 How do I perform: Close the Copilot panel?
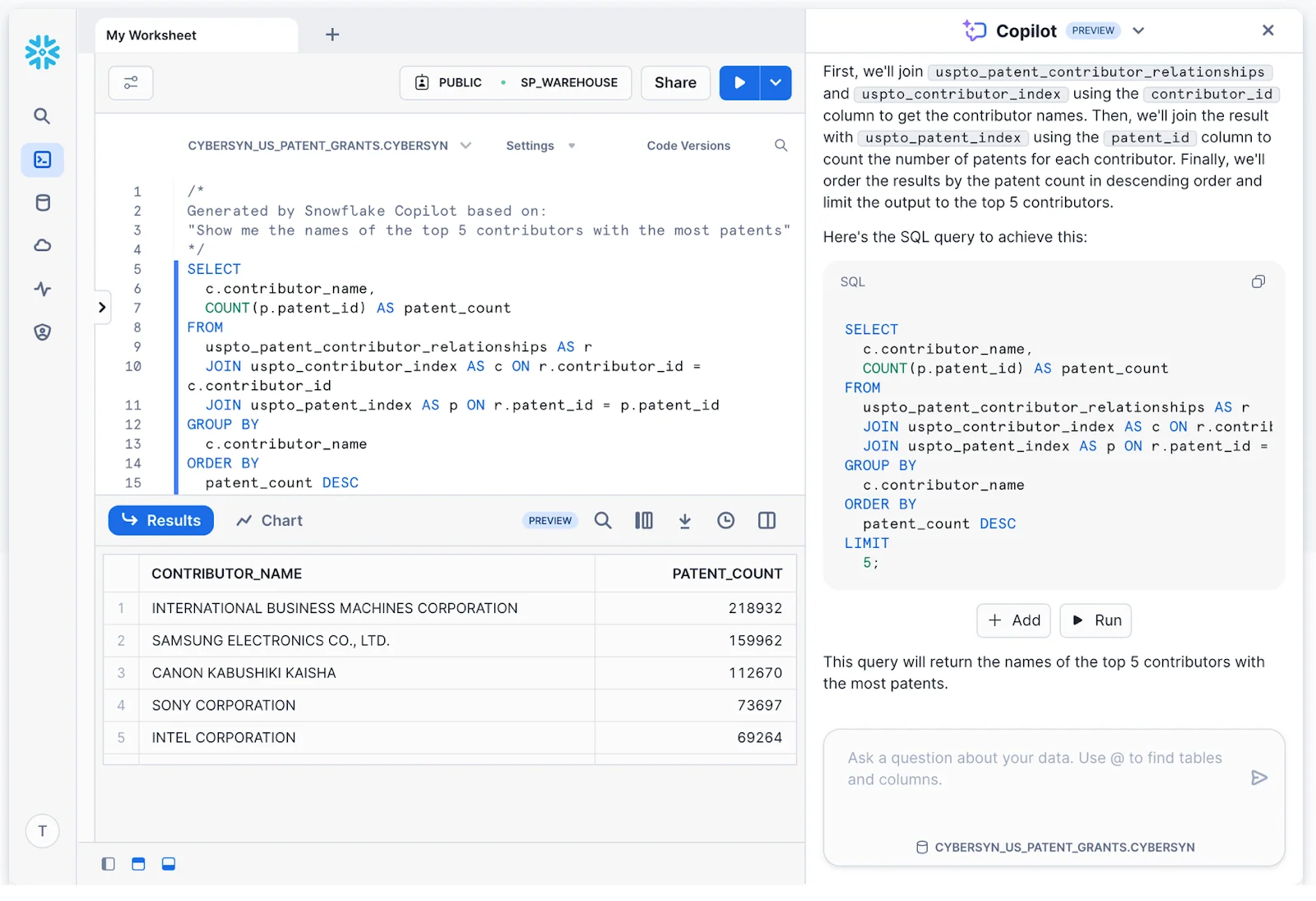tap(1267, 30)
